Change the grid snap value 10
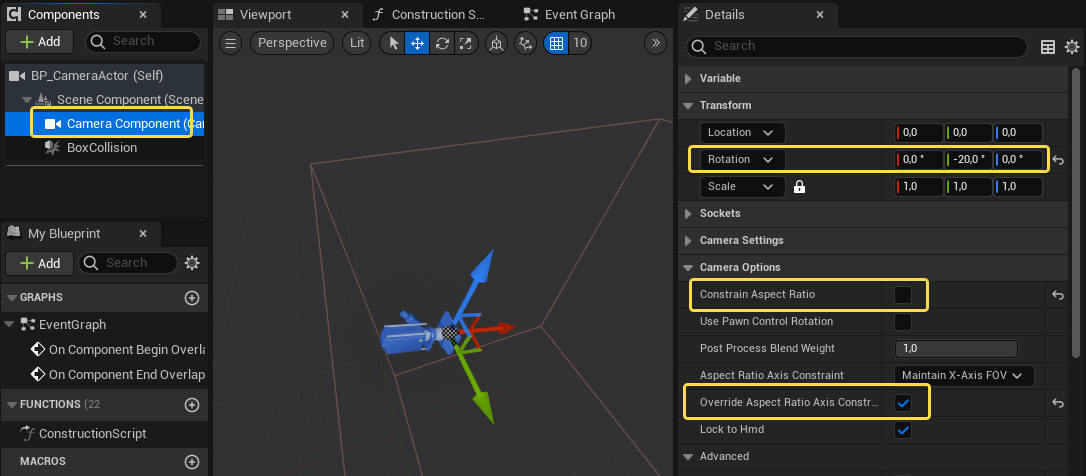This screenshot has height=476, width=1086. coord(580,43)
